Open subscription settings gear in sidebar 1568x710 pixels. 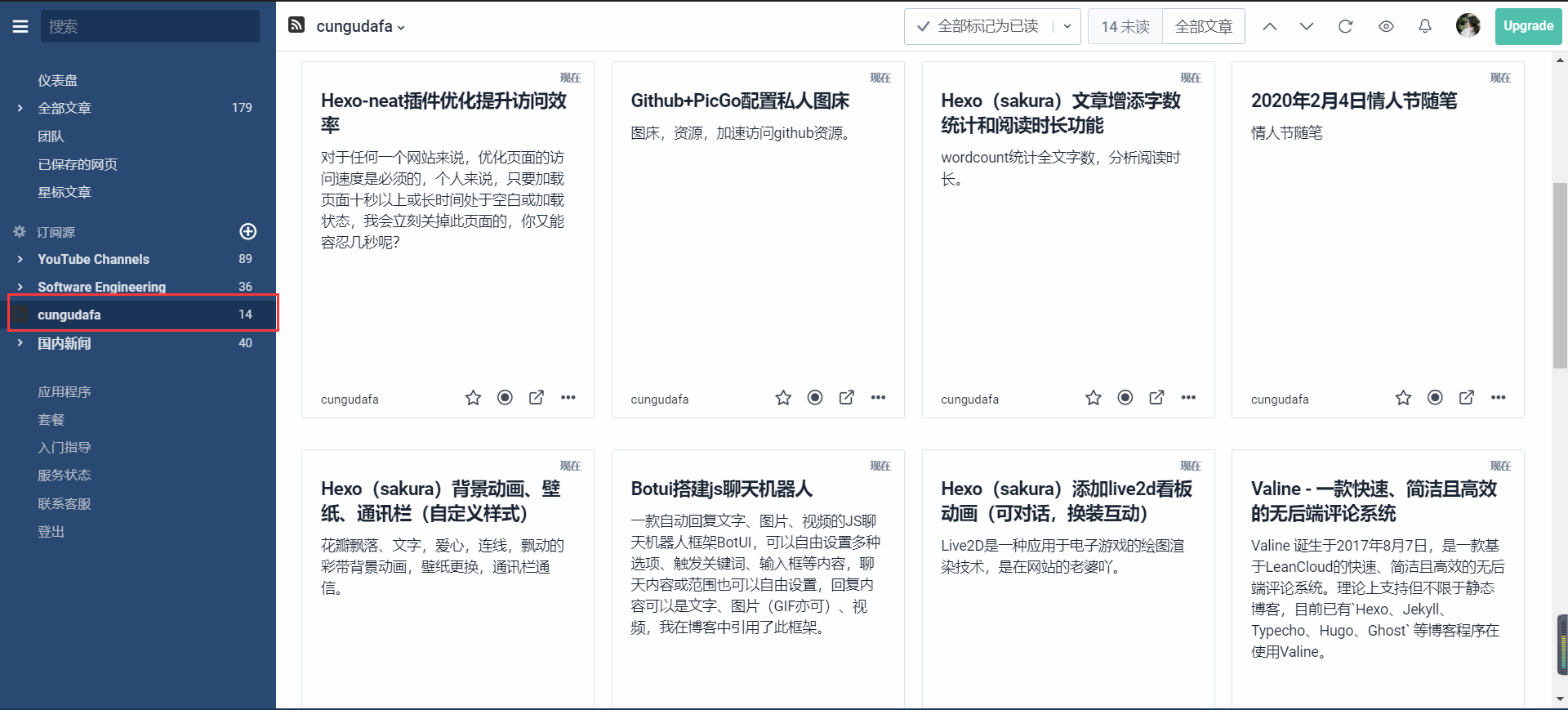20,232
